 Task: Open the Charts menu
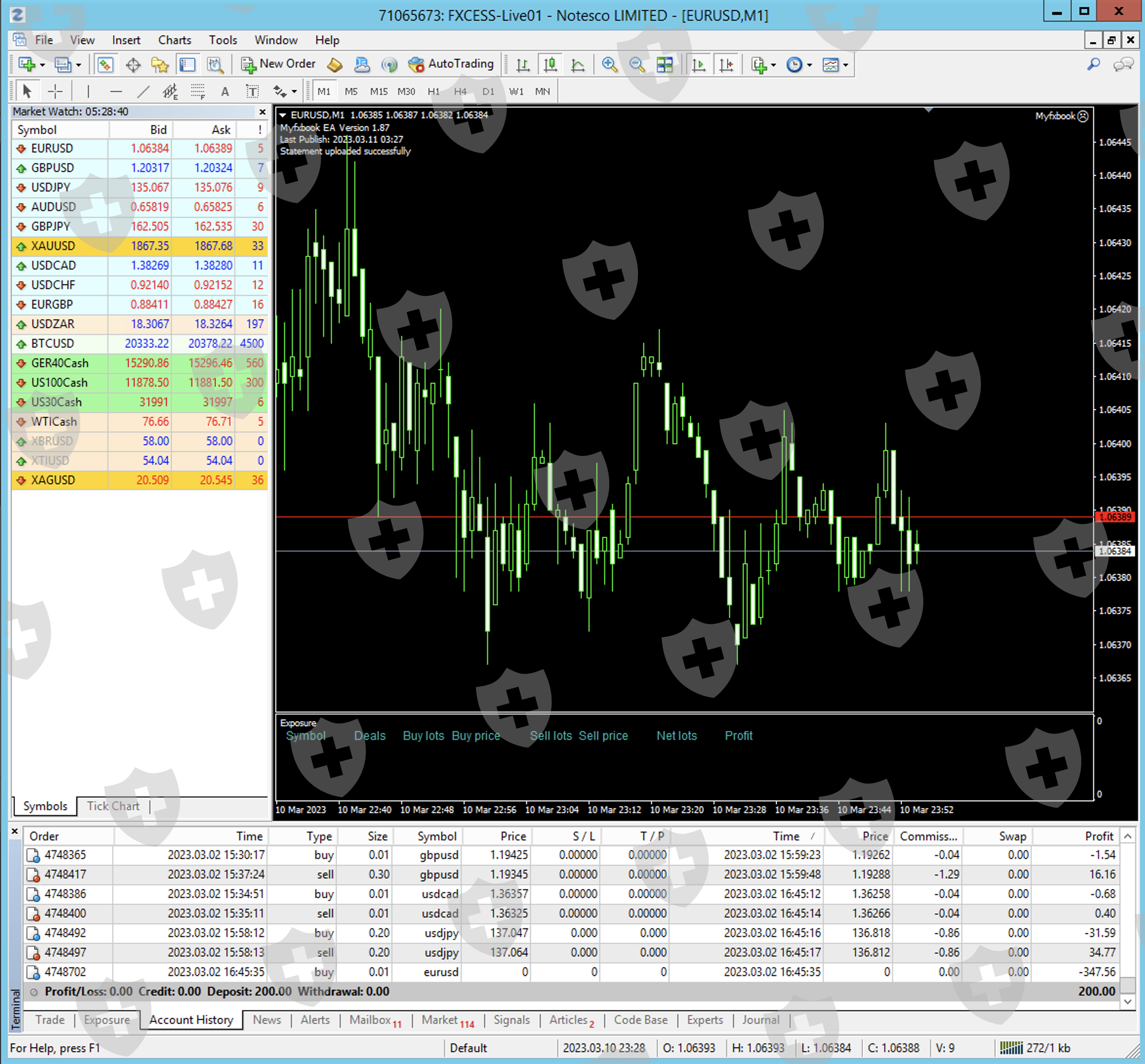coord(174,41)
